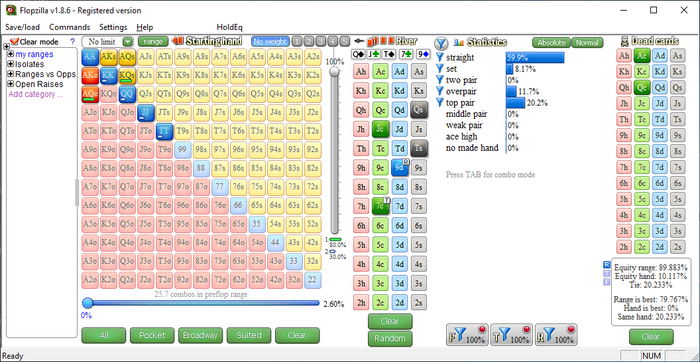Viewport: 700px width, 362px height.
Task: Click the No weight button
Action: click(x=271, y=42)
